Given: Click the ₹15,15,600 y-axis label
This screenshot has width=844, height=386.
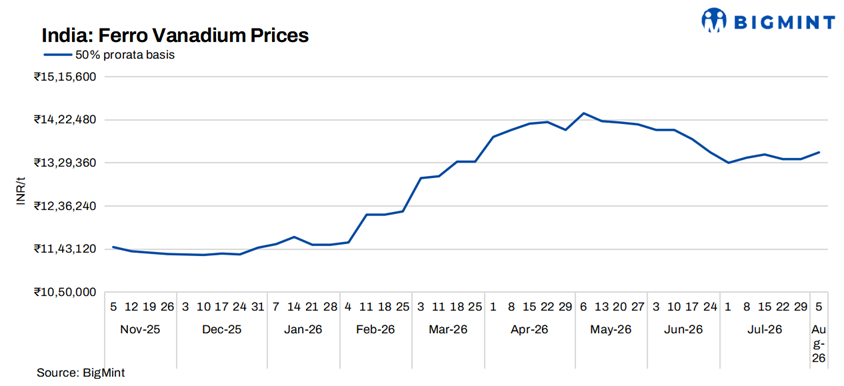Looking at the screenshot, I should [x=65, y=77].
